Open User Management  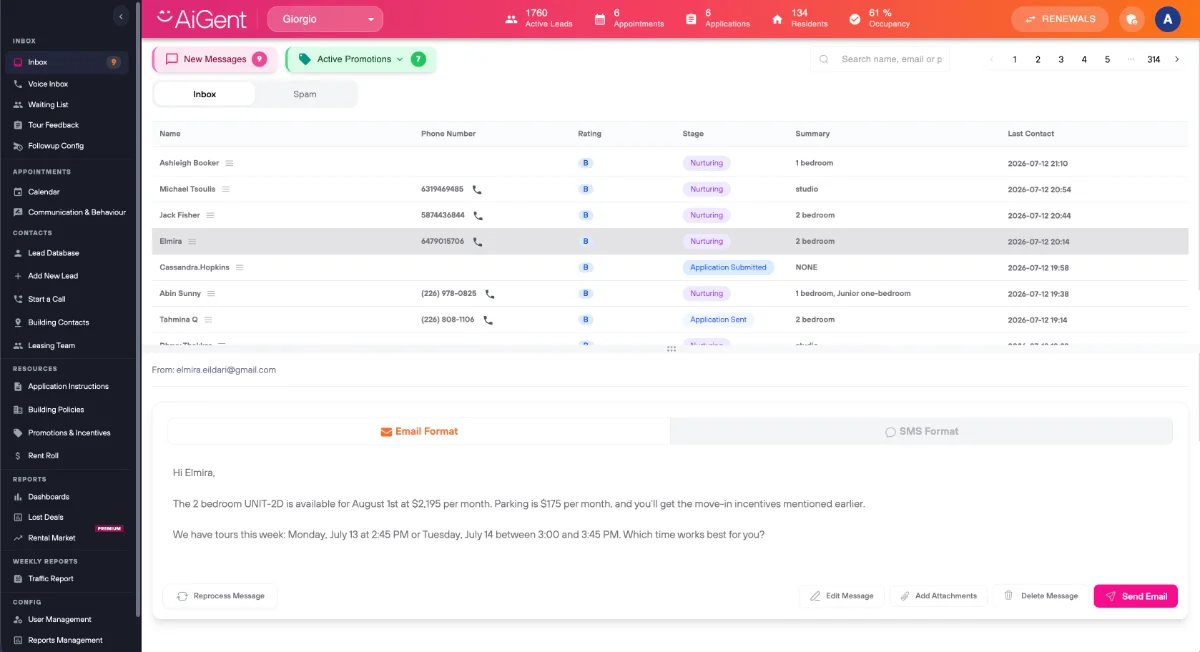pos(59,619)
